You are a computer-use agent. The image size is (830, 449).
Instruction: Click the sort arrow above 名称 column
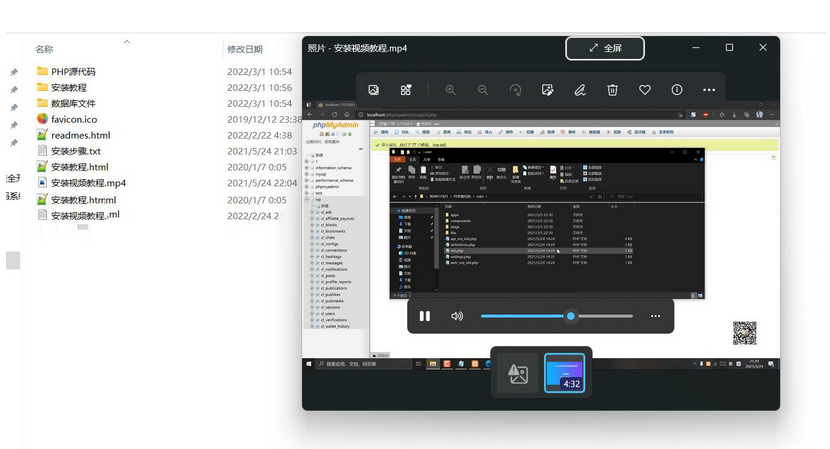click(x=127, y=41)
